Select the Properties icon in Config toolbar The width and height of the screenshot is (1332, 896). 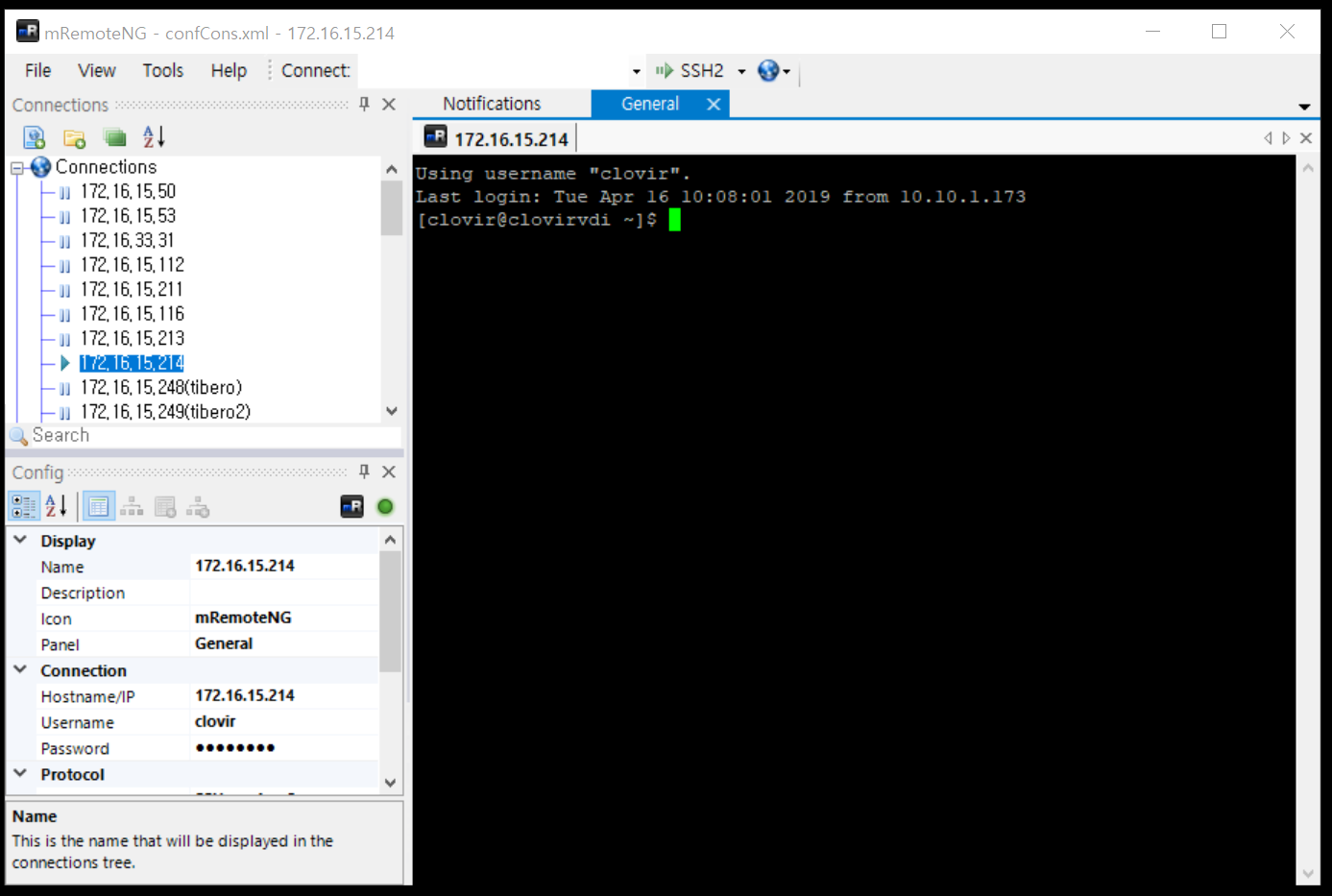[x=99, y=506]
